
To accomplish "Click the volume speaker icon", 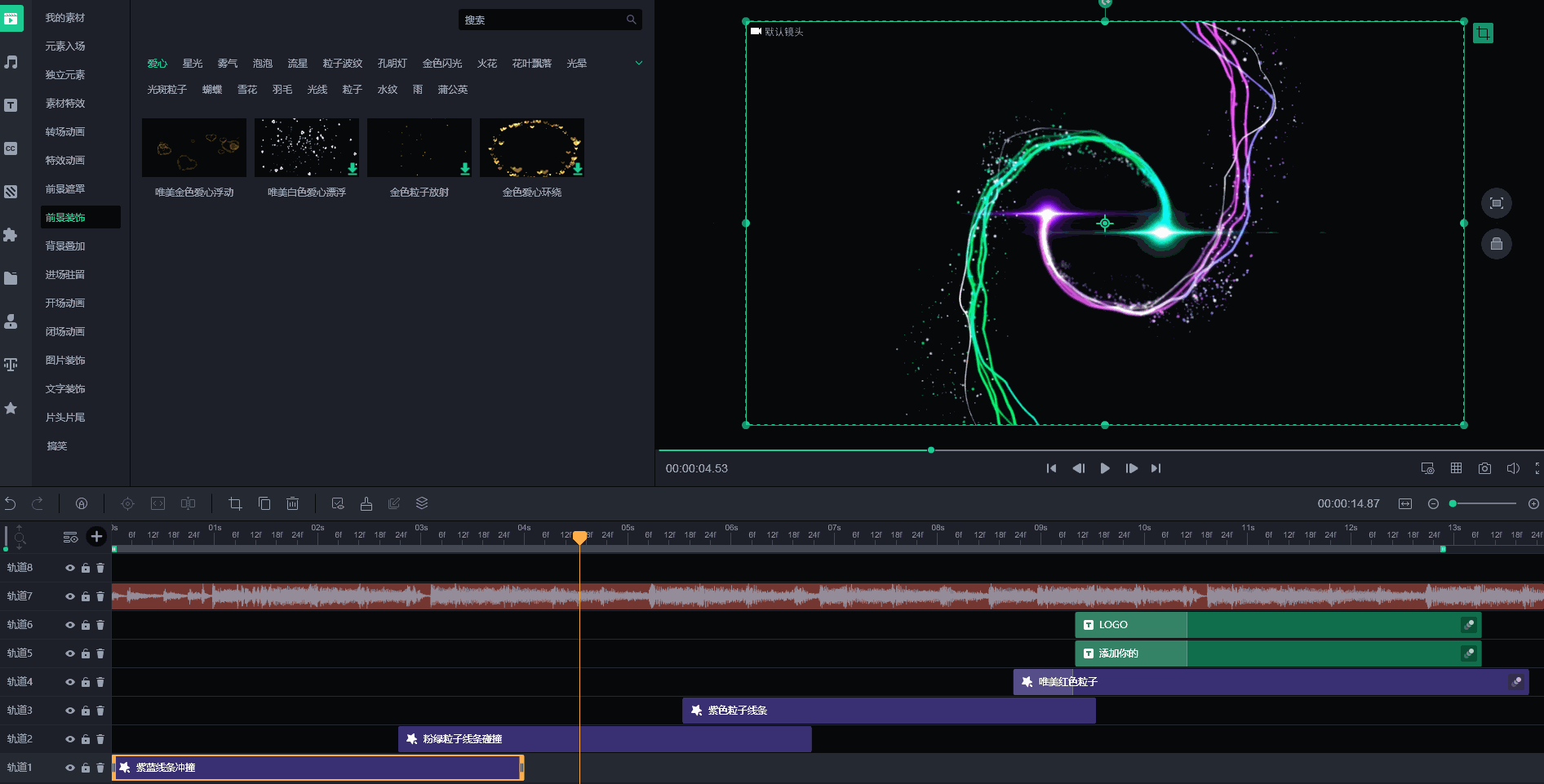I will click(1513, 468).
